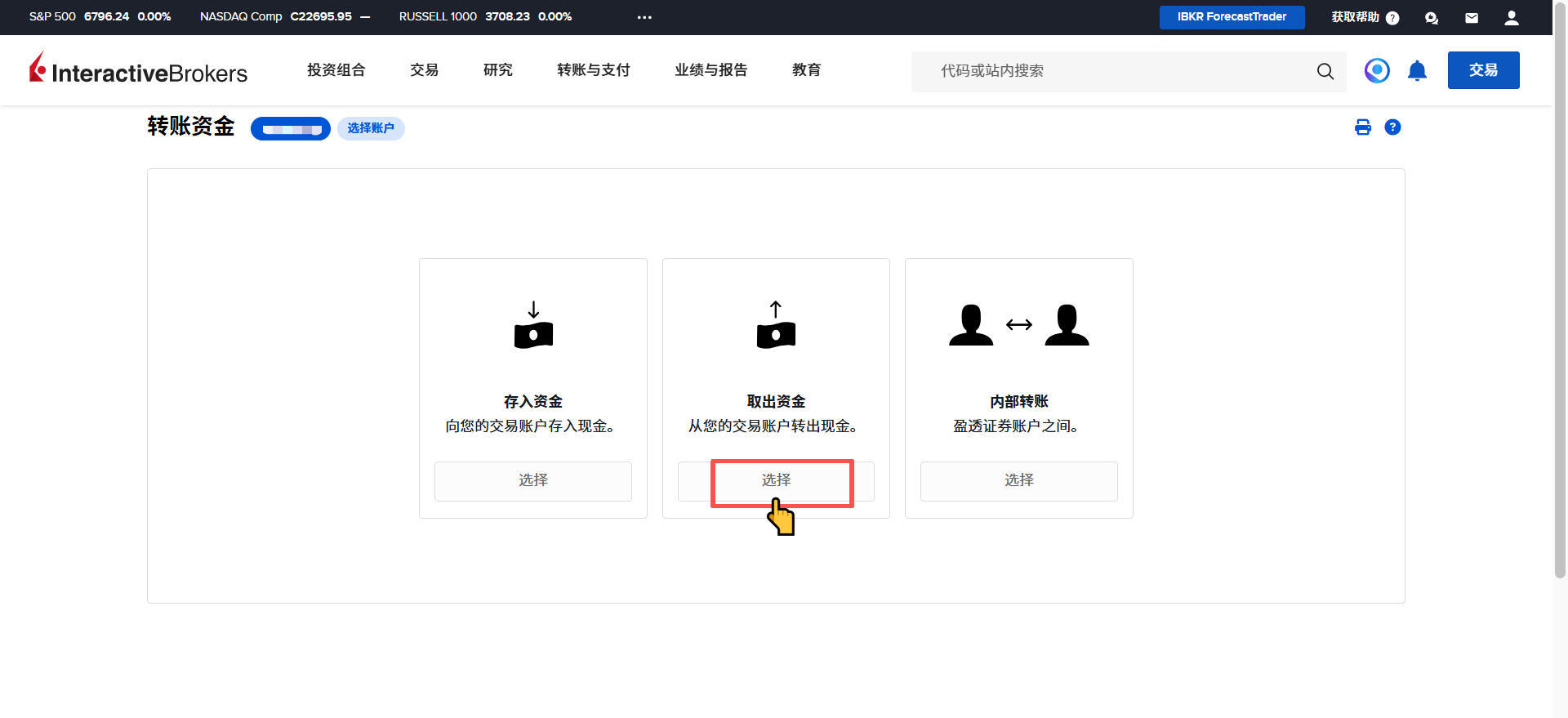
Task: Open the user profile icon
Action: pos(1511,18)
